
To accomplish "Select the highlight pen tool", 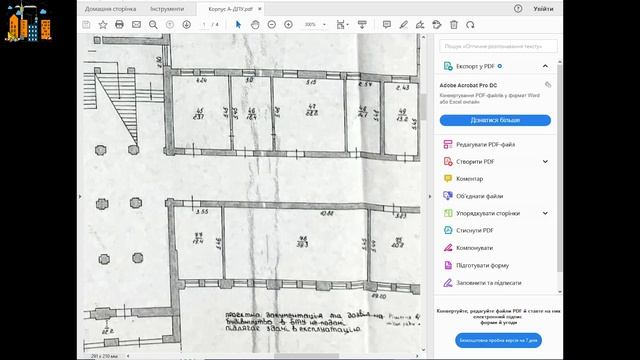I will click(x=403, y=24).
